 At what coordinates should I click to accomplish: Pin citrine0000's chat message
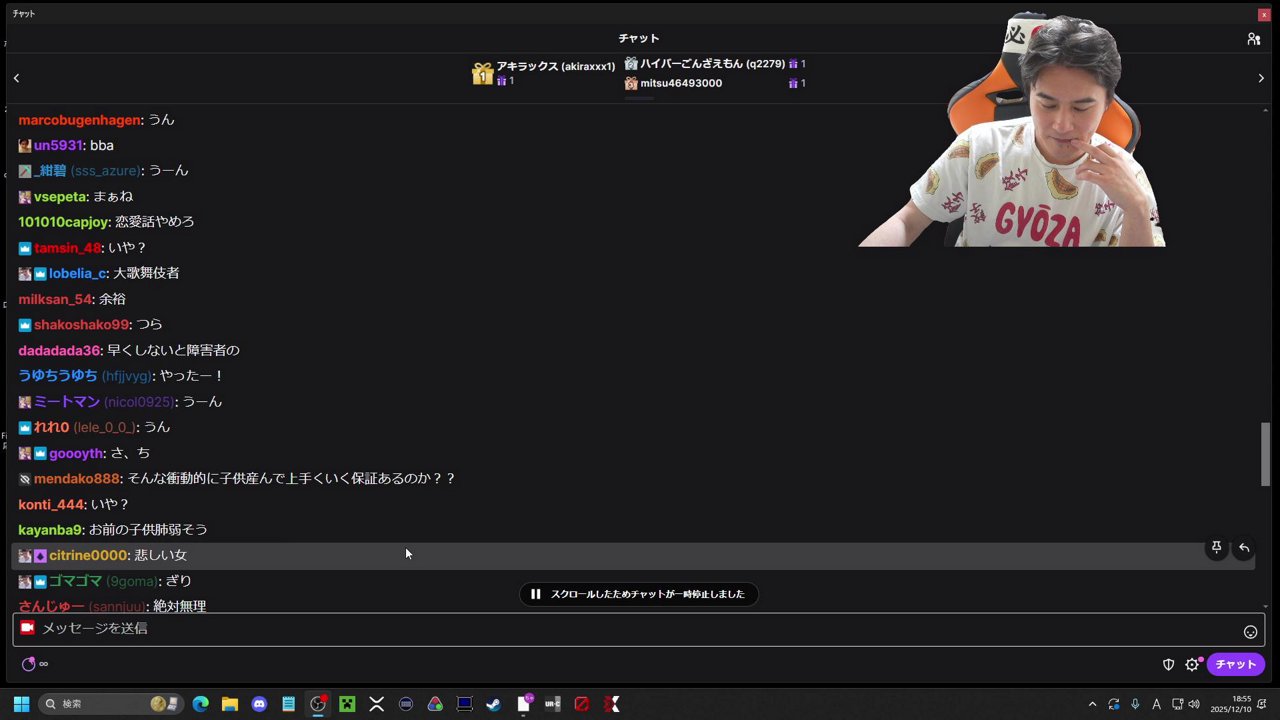[x=1216, y=547]
